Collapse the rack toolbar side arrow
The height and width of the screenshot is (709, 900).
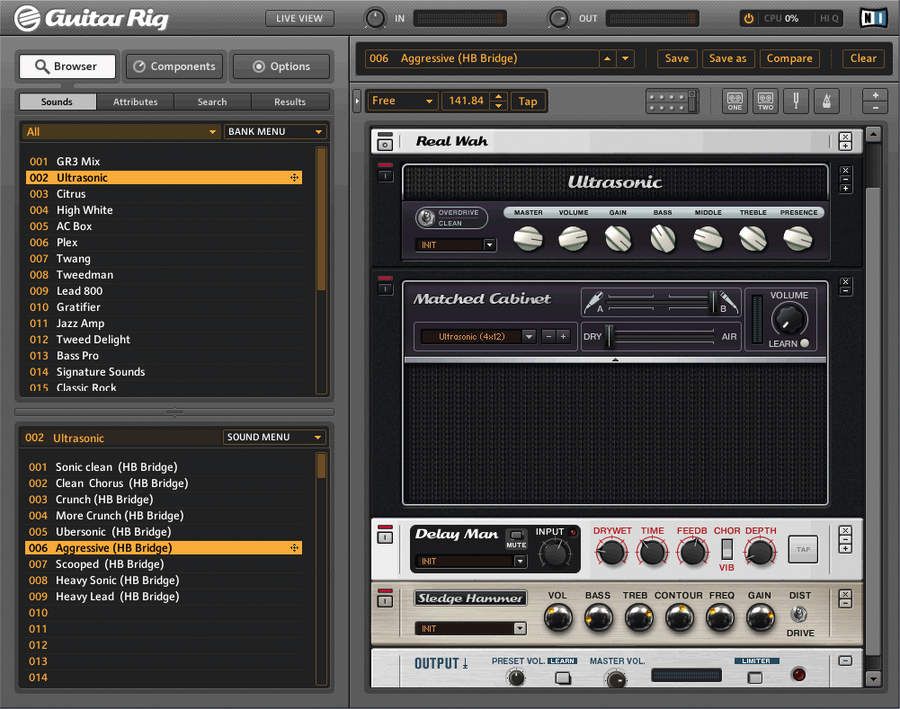(x=356, y=101)
